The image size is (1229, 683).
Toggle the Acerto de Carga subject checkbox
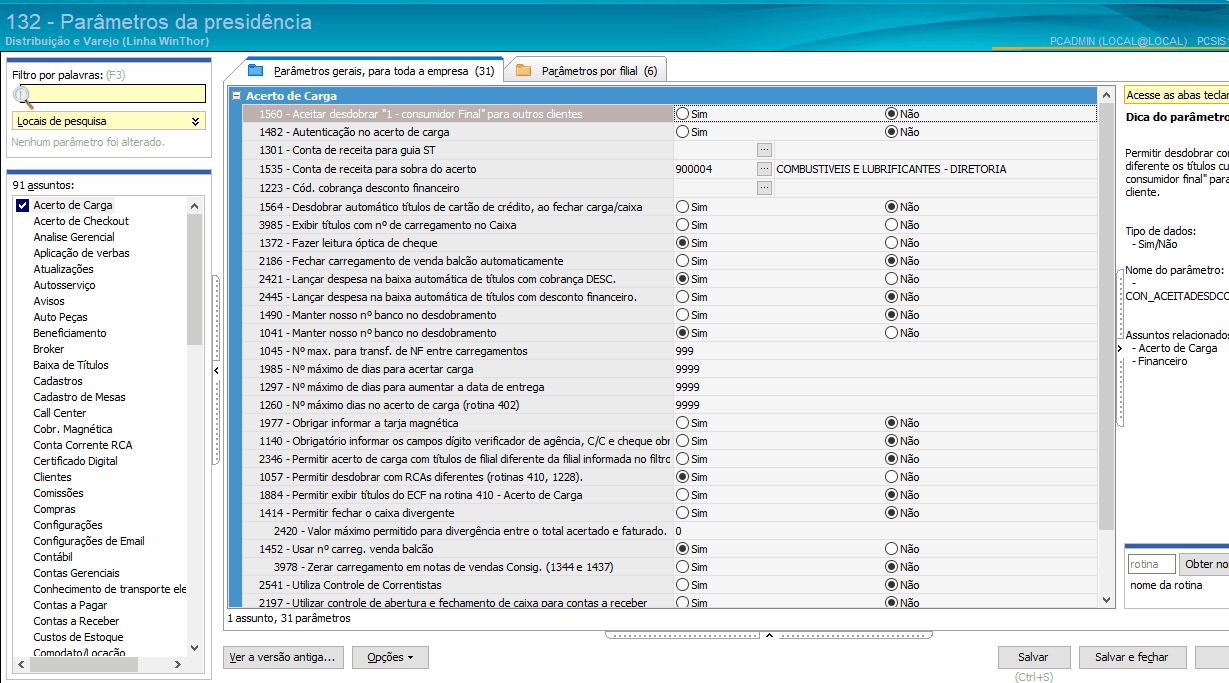tap(22, 205)
